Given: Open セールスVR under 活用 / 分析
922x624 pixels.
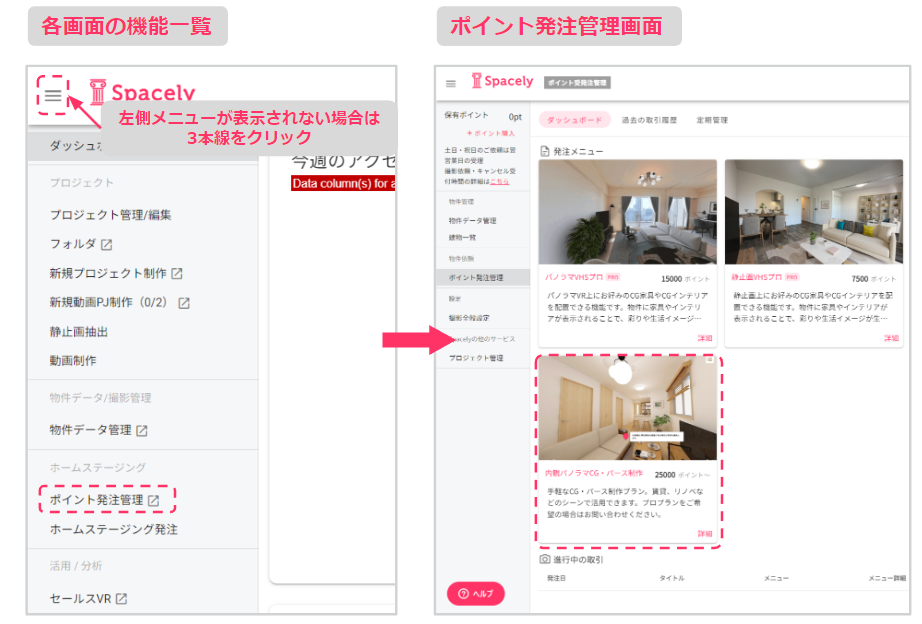Looking at the screenshot, I should click(x=81, y=599).
